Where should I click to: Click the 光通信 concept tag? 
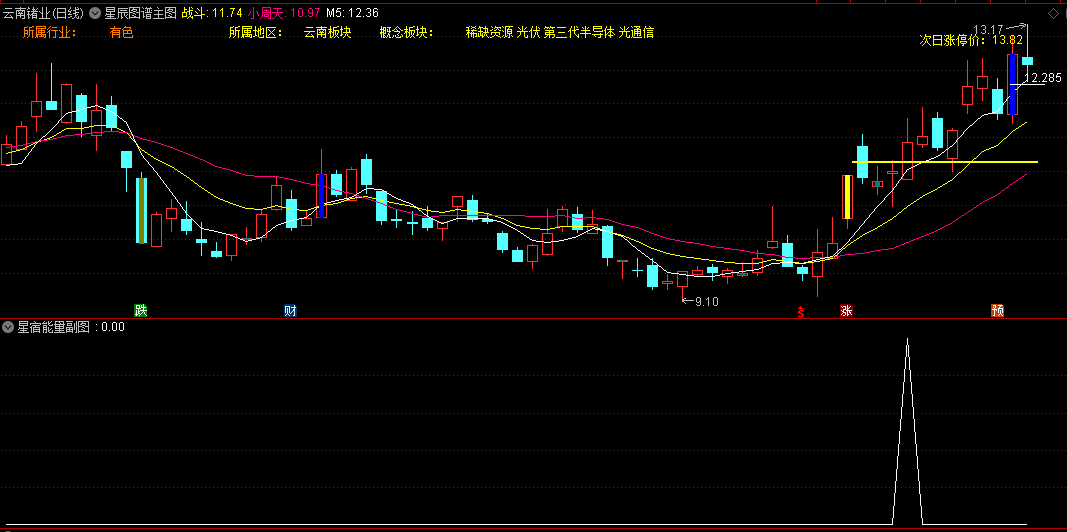(x=636, y=32)
